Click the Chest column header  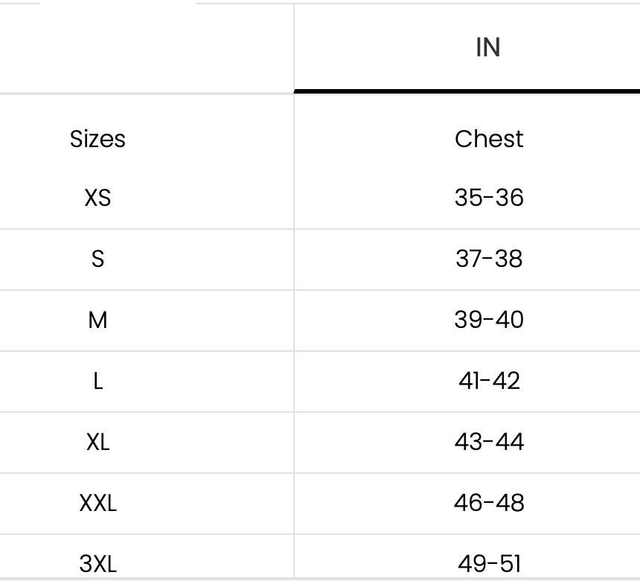489,139
